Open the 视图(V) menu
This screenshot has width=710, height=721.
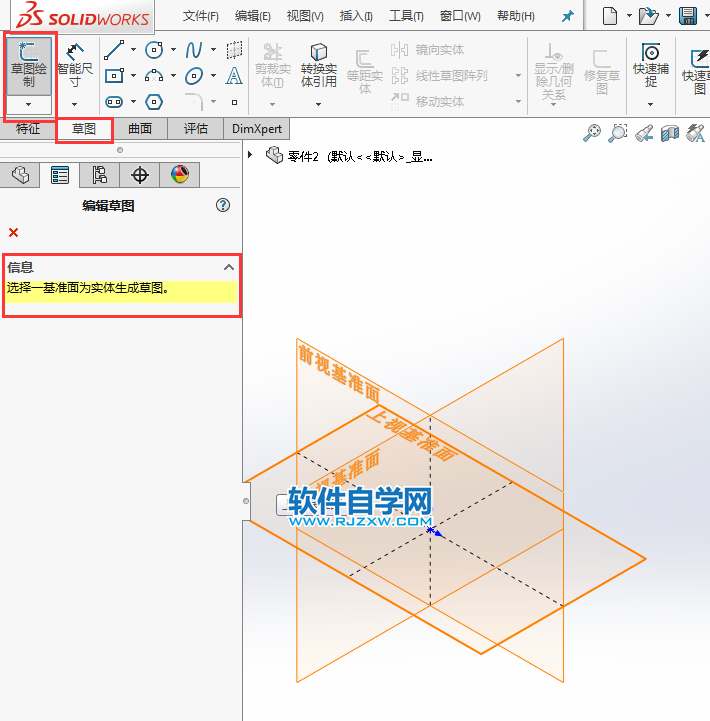305,16
